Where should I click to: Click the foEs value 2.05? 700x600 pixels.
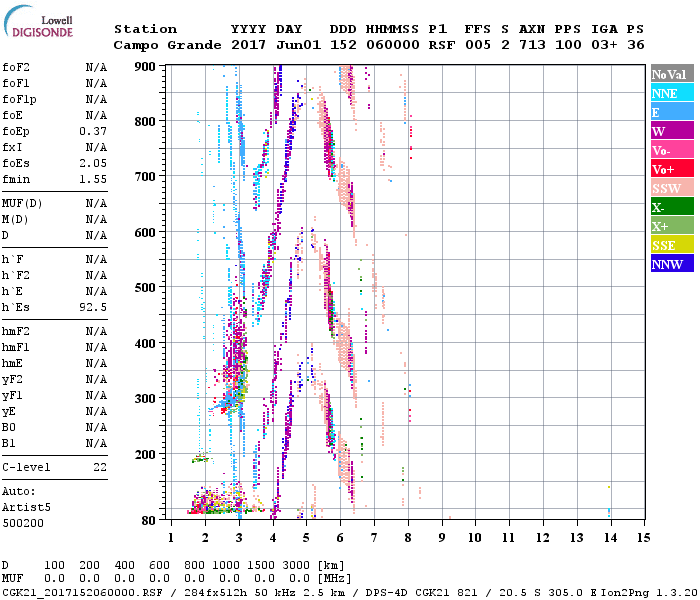pos(93,163)
